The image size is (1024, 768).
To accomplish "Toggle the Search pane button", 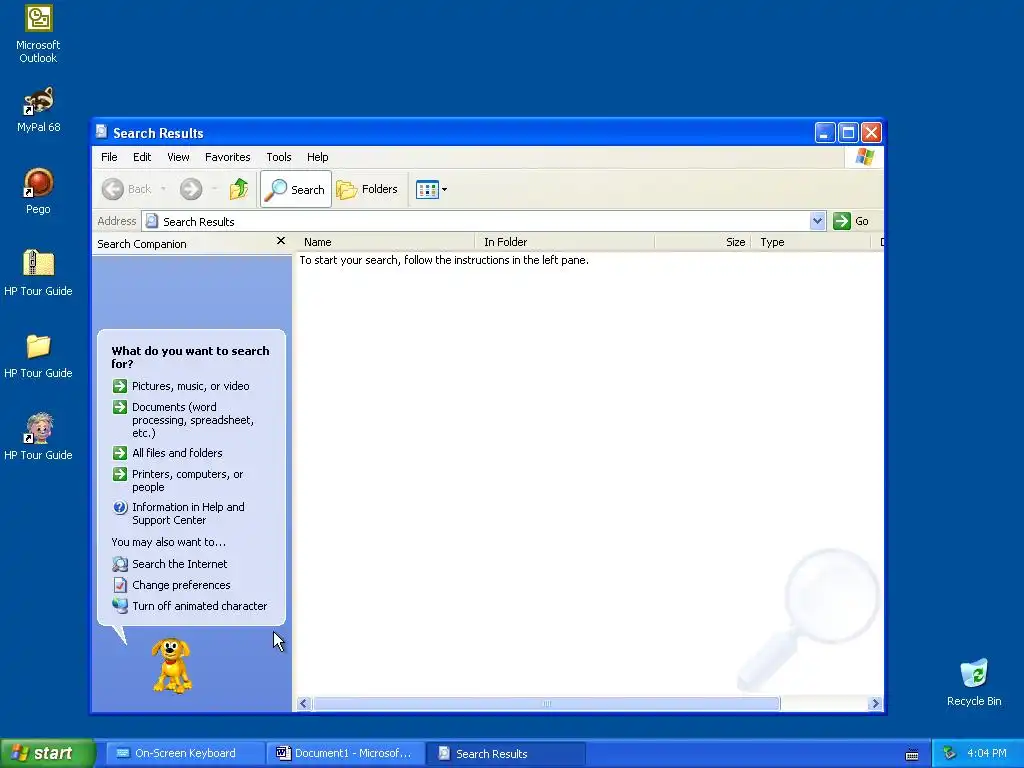I will [296, 189].
